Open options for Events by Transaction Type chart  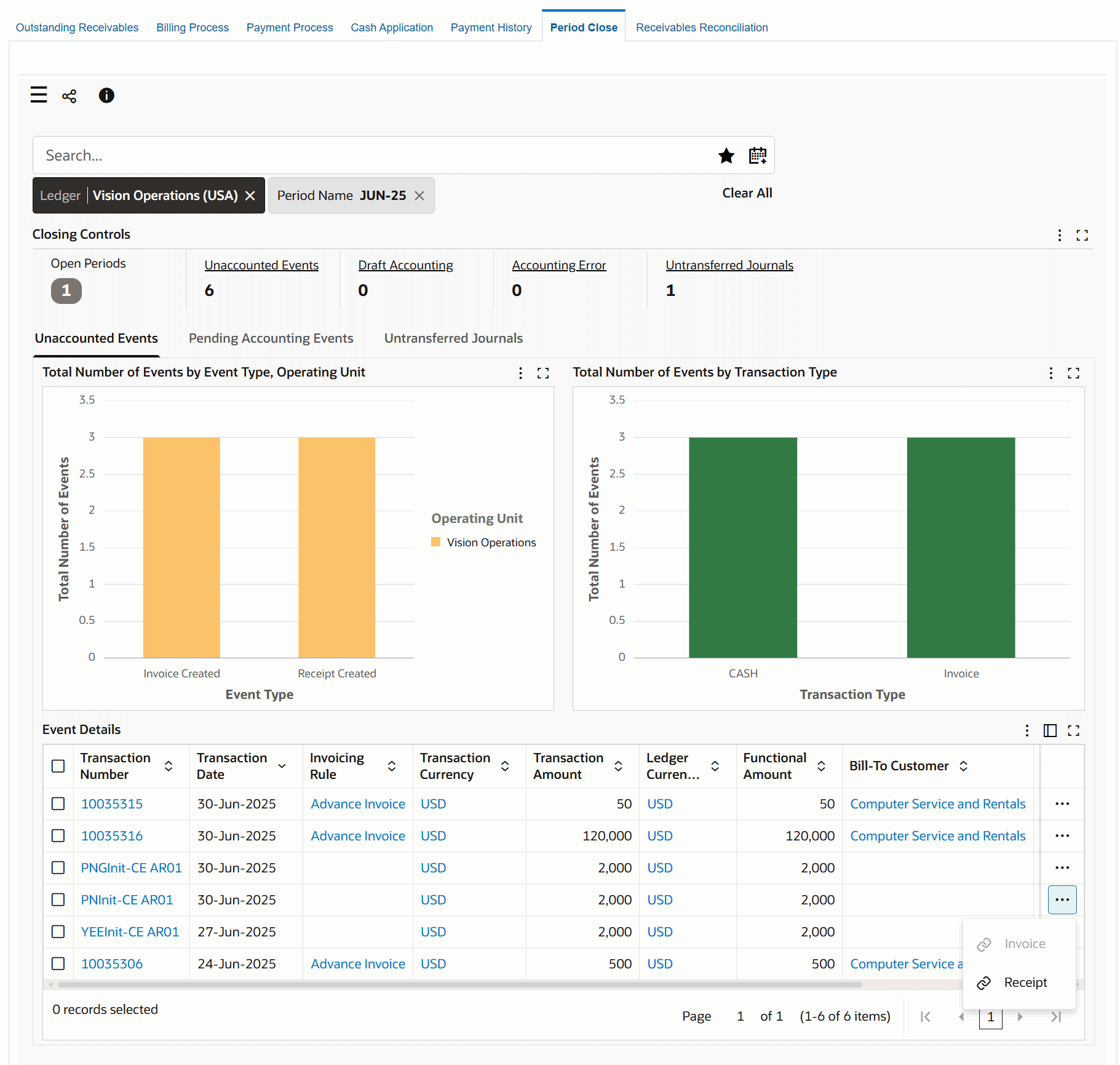point(1051,373)
